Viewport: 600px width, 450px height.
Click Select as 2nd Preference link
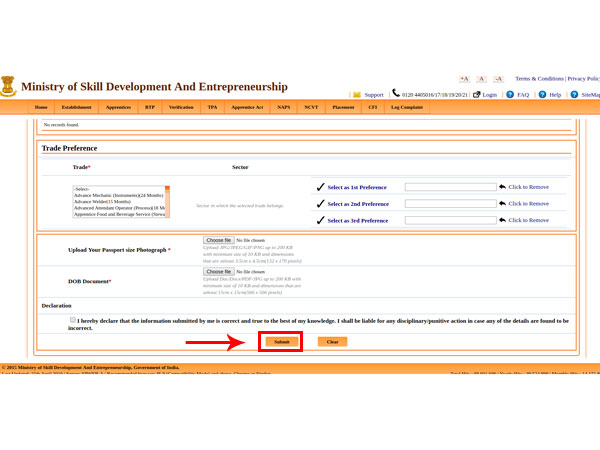(x=358, y=204)
